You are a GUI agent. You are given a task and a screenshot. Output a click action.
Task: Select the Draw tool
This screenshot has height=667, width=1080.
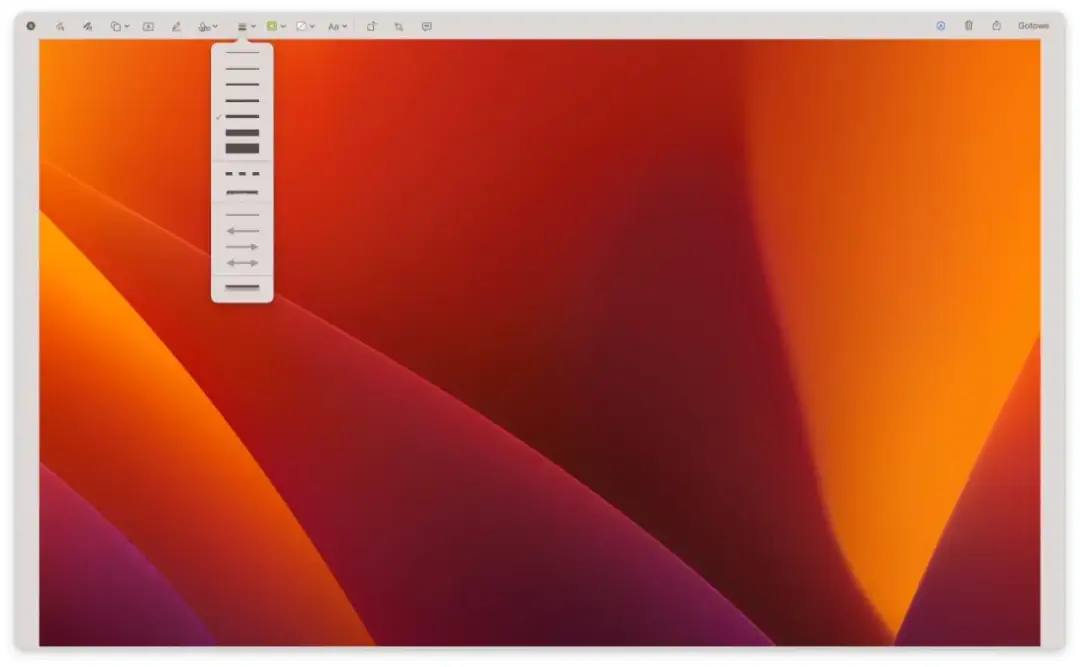(88, 25)
